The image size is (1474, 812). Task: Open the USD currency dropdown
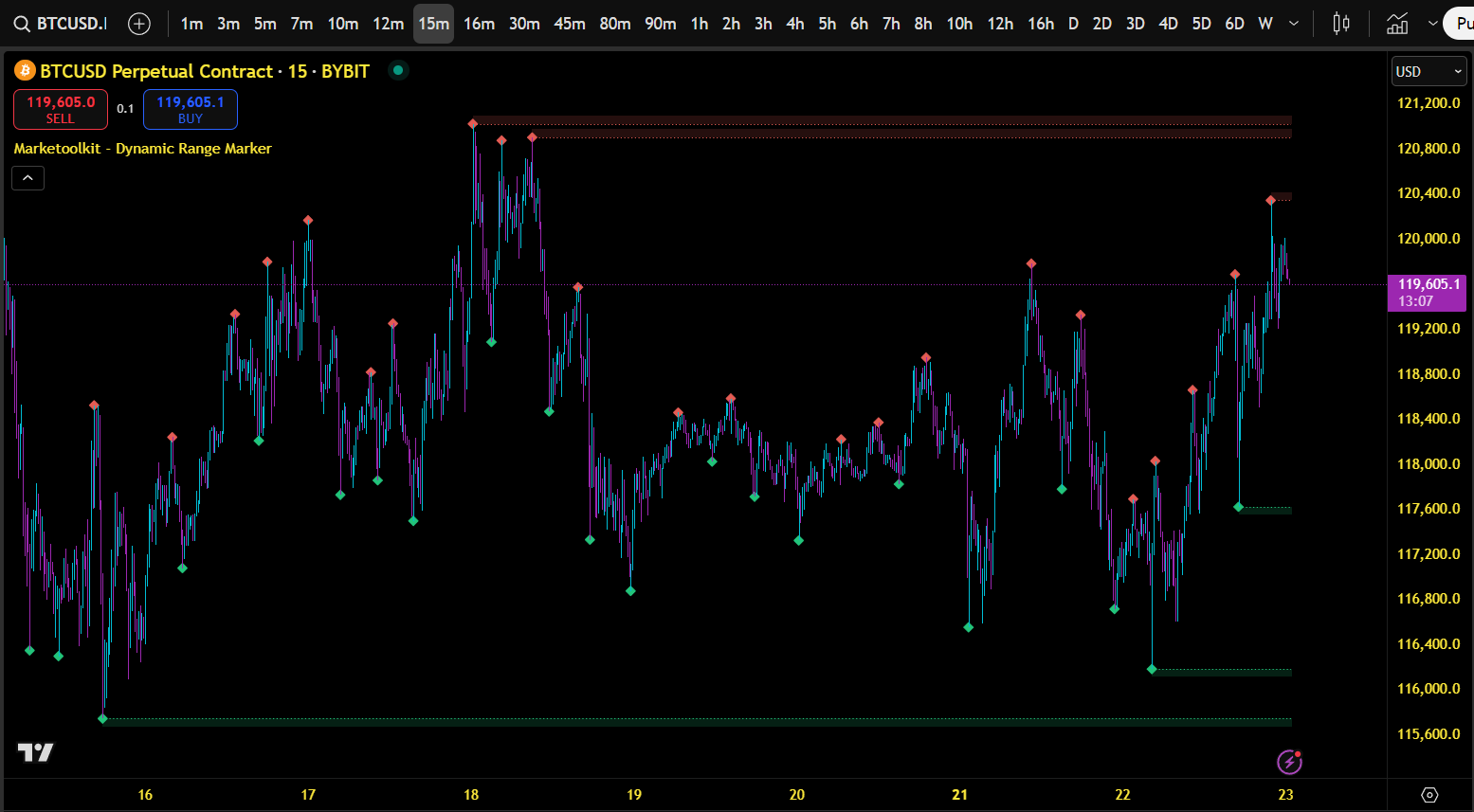pos(1429,71)
